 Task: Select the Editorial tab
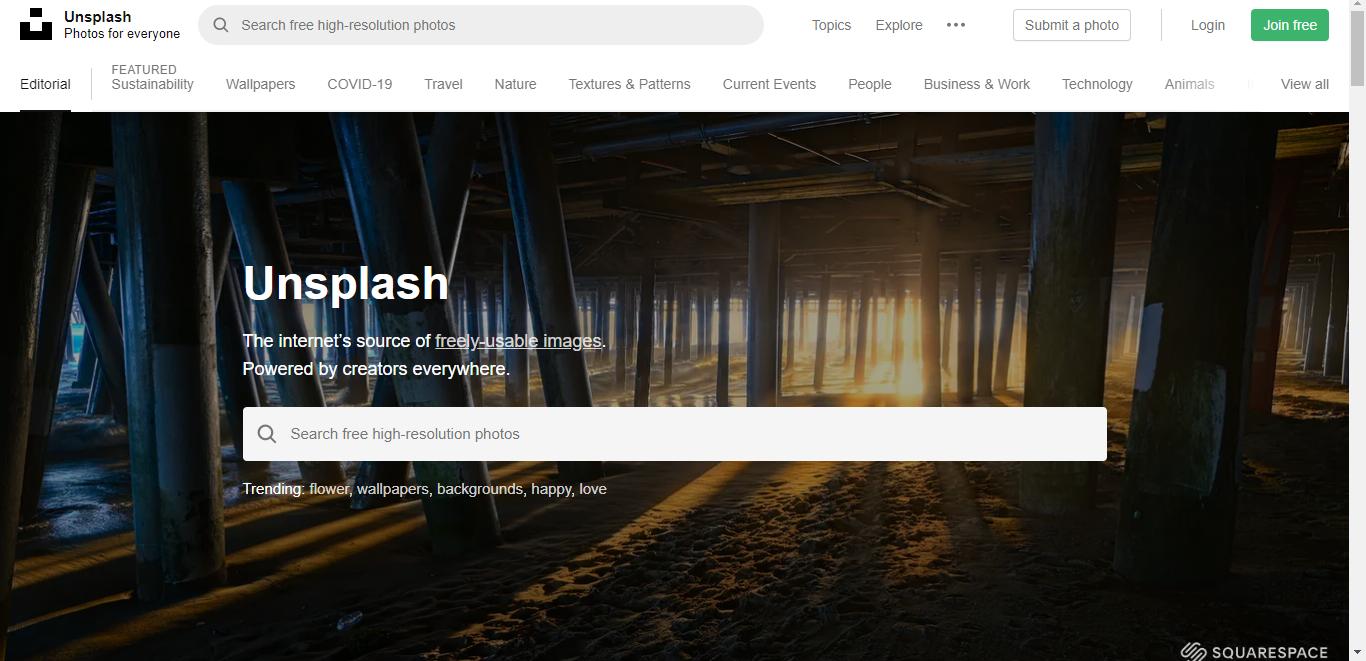[45, 84]
